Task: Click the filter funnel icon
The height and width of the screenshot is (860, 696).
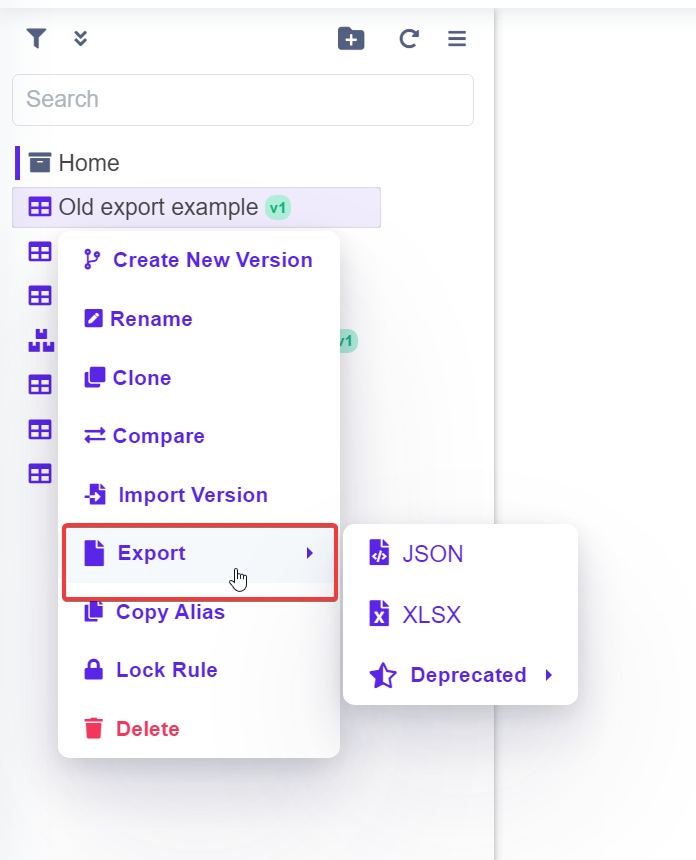Action: (x=36, y=39)
